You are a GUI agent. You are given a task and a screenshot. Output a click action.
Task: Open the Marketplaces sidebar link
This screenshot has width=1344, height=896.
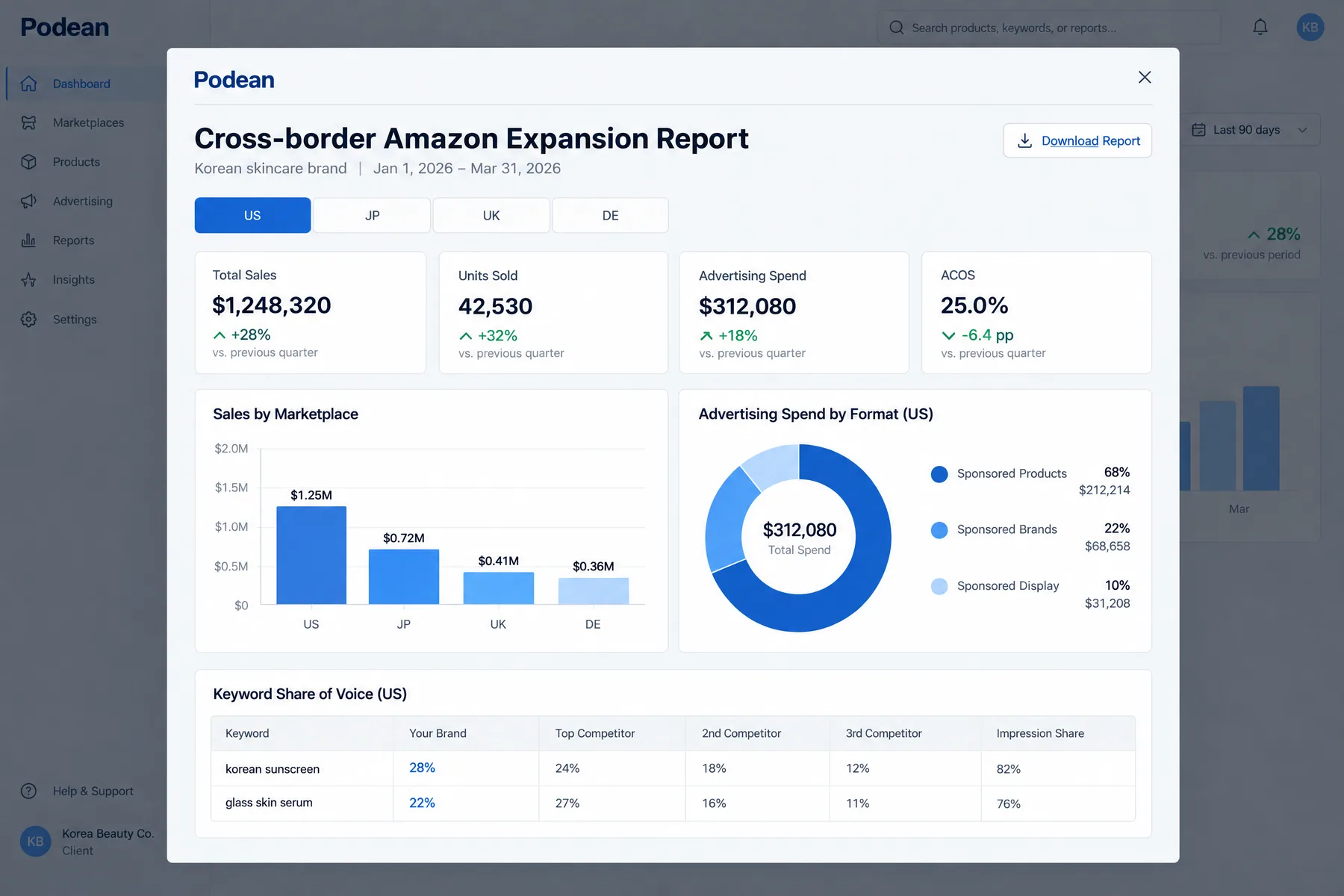(x=88, y=122)
